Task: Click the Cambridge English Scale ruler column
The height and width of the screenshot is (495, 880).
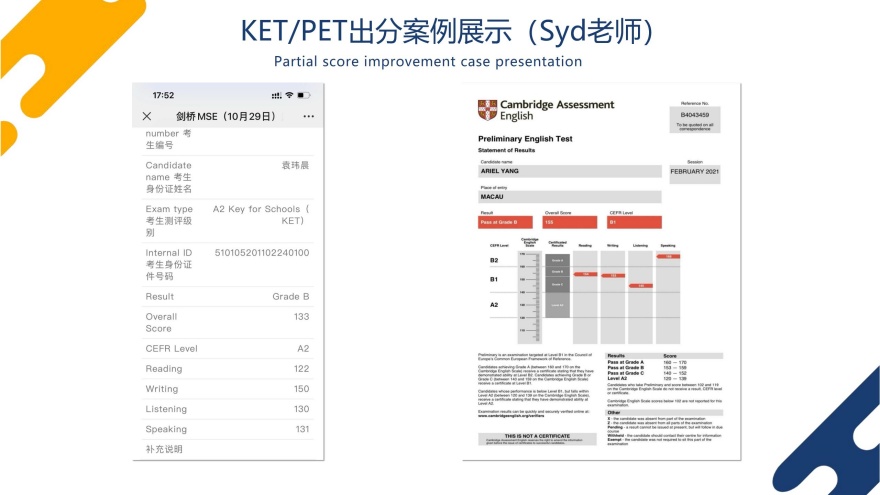Action: click(x=530, y=297)
